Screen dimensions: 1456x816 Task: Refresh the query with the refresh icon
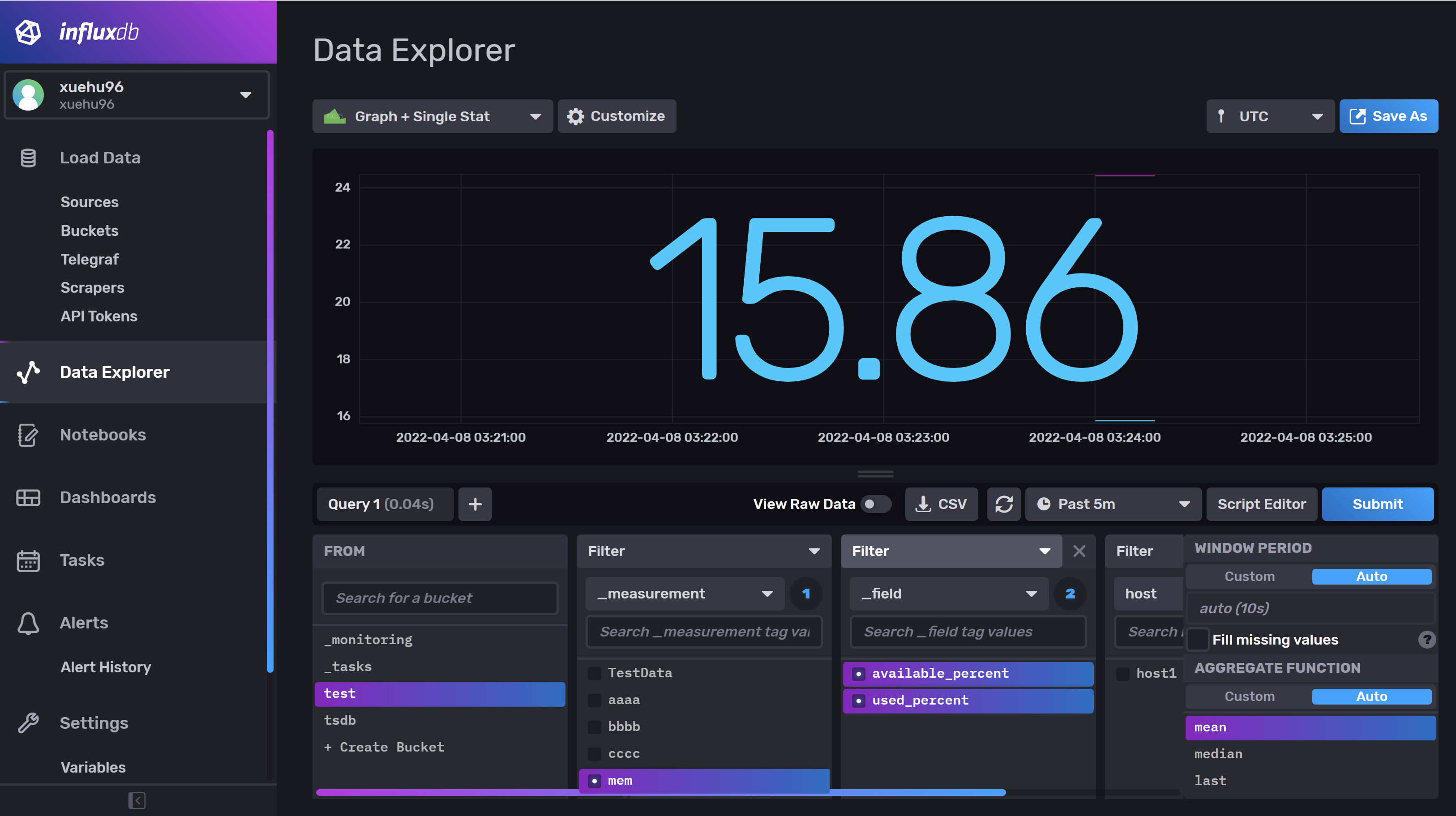click(1004, 504)
